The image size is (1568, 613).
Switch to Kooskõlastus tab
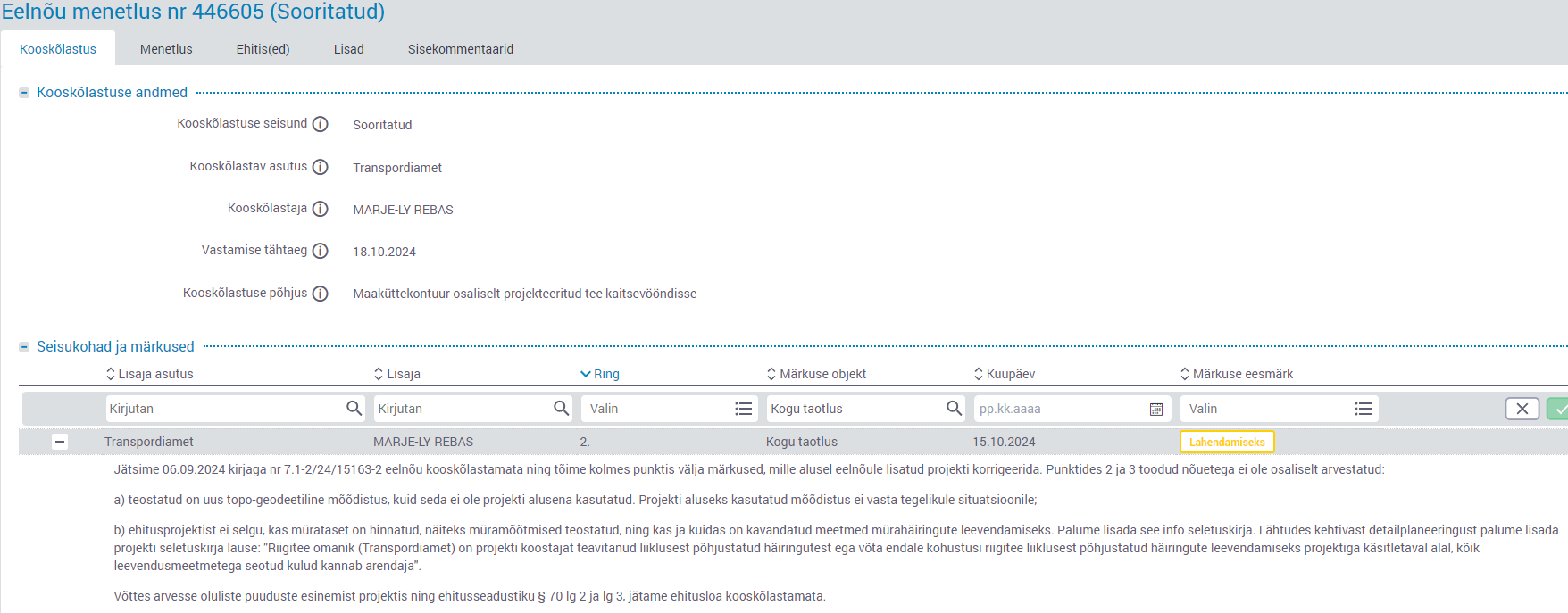click(x=58, y=49)
